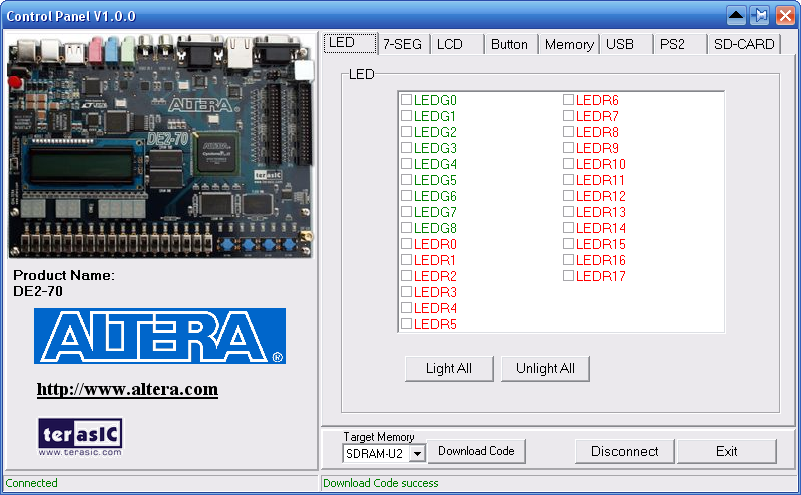Turn on LEDG8
The image size is (801, 495).
(406, 227)
